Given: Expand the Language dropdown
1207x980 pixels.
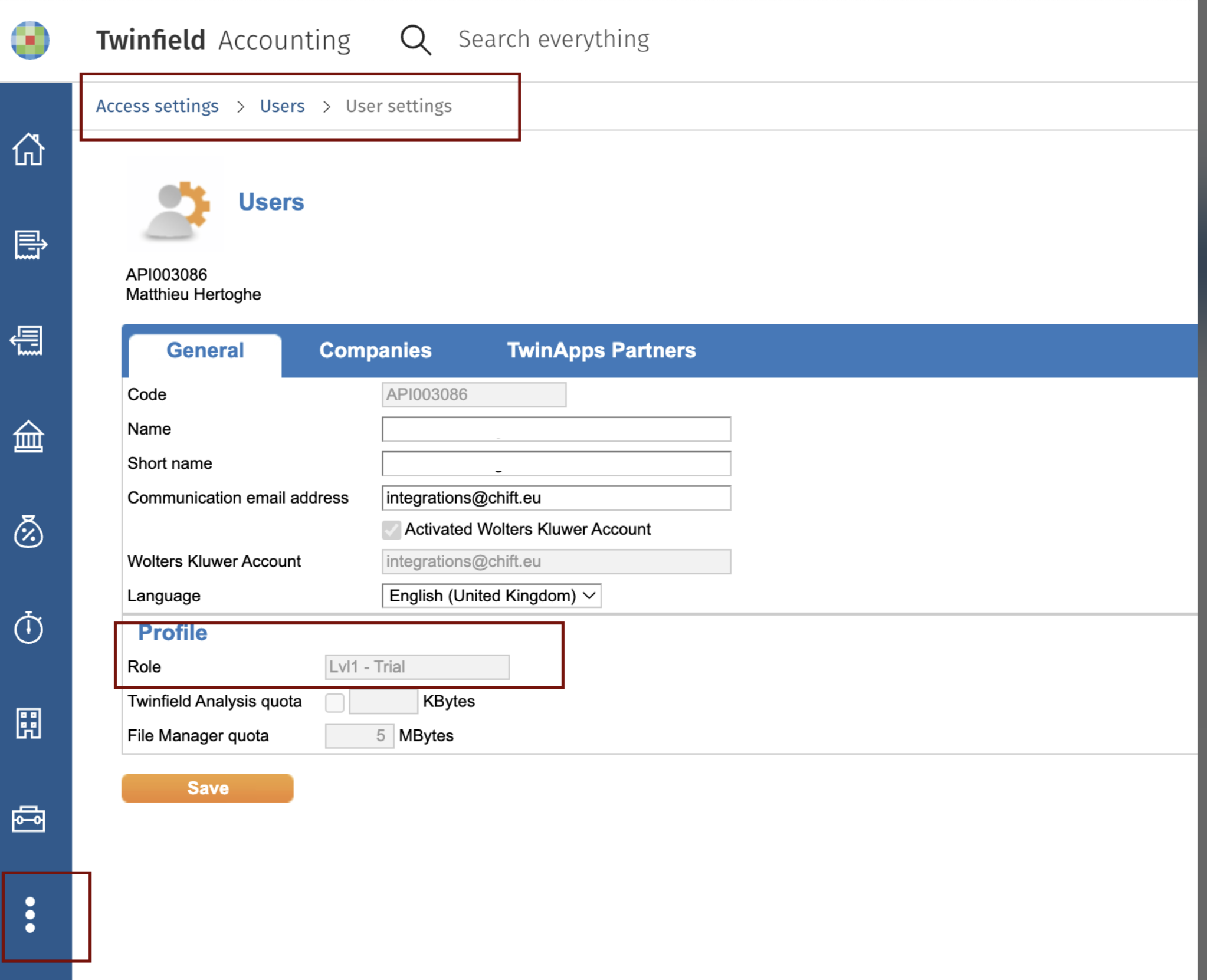Looking at the screenshot, I should click(x=491, y=596).
